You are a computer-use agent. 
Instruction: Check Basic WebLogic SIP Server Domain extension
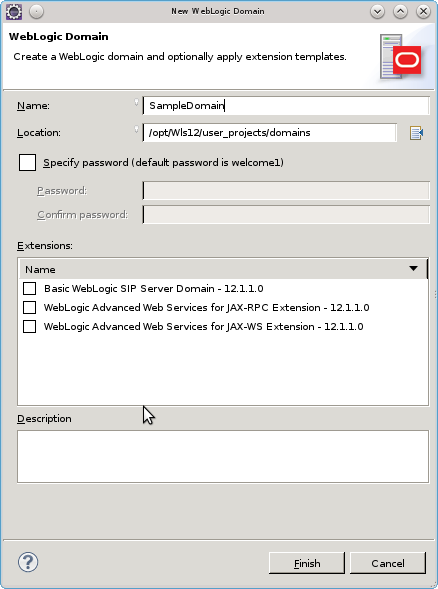[30, 288]
